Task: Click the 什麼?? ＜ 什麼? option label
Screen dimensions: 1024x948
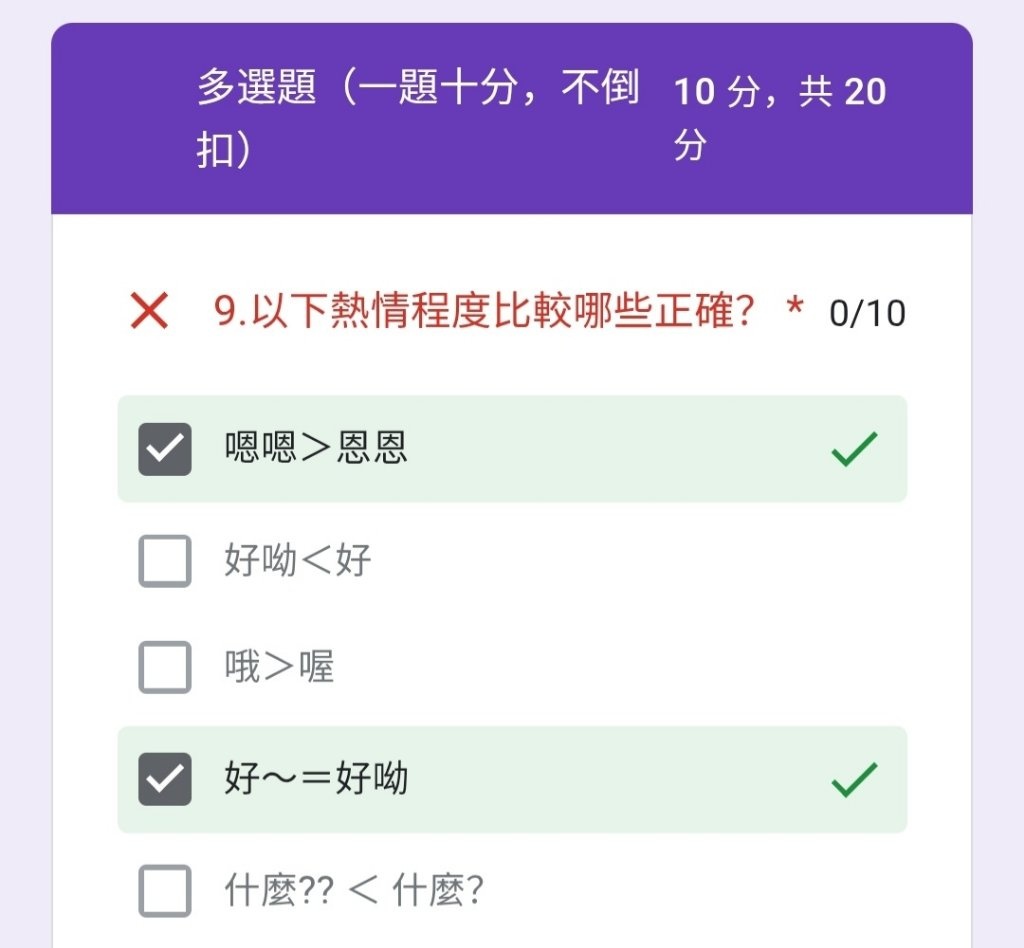Action: (x=354, y=889)
